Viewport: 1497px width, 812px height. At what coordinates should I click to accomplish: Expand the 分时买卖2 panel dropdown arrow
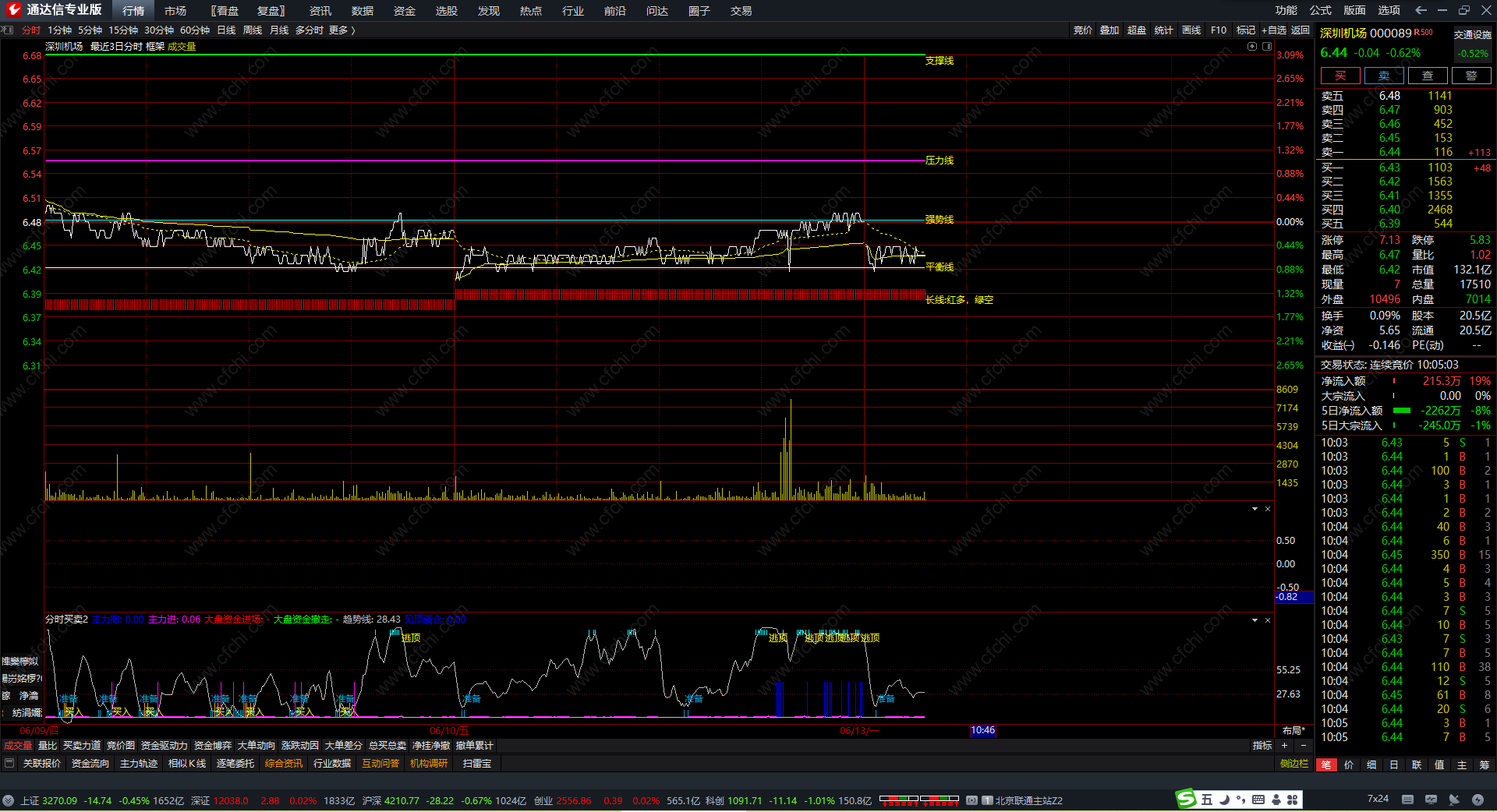coord(1255,620)
